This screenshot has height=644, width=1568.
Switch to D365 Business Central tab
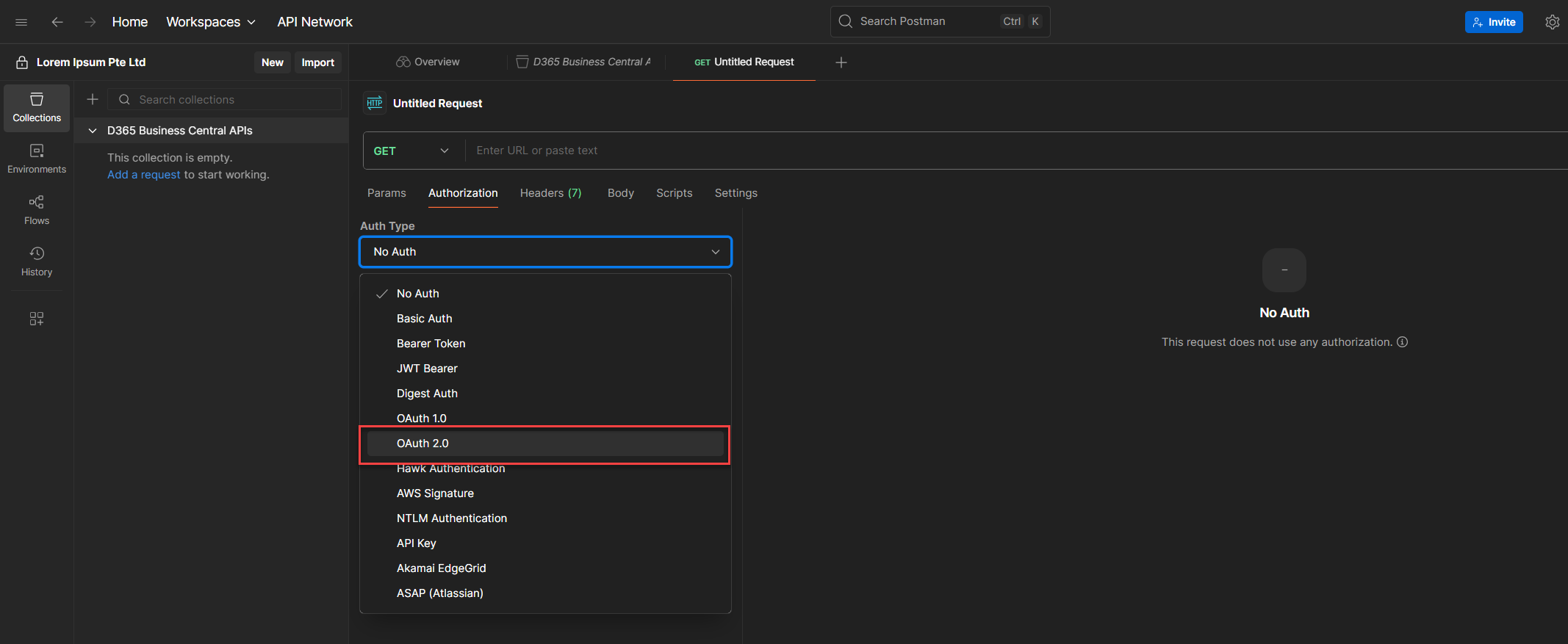pyautogui.click(x=584, y=62)
